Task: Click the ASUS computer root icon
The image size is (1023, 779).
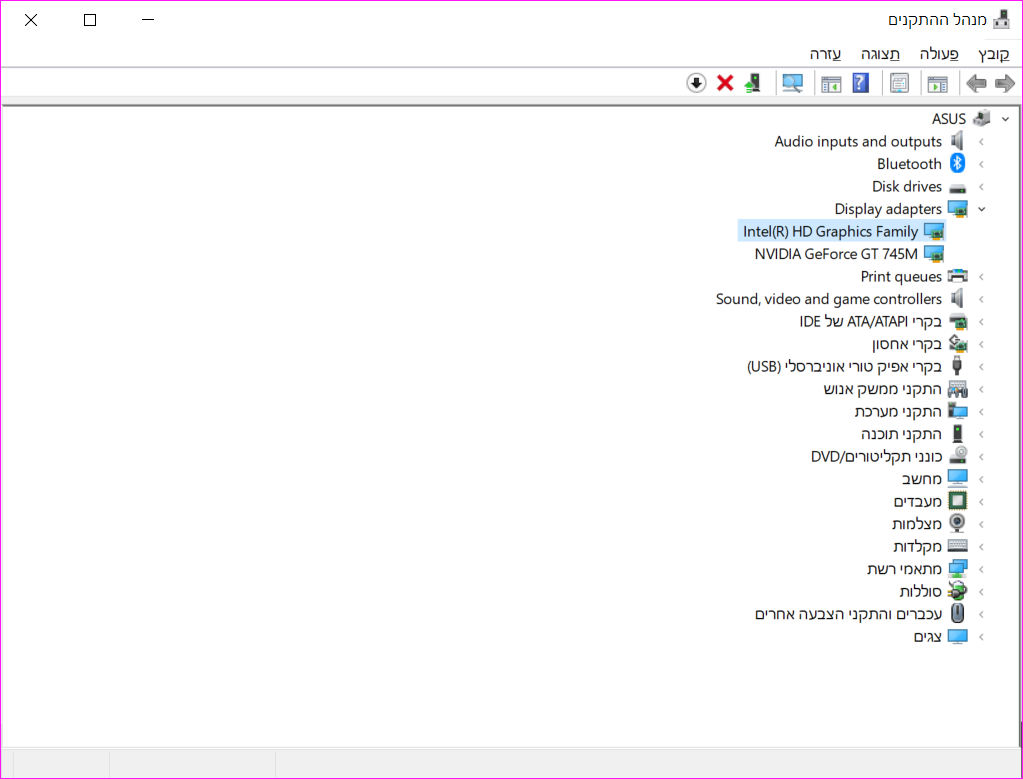Action: [981, 118]
